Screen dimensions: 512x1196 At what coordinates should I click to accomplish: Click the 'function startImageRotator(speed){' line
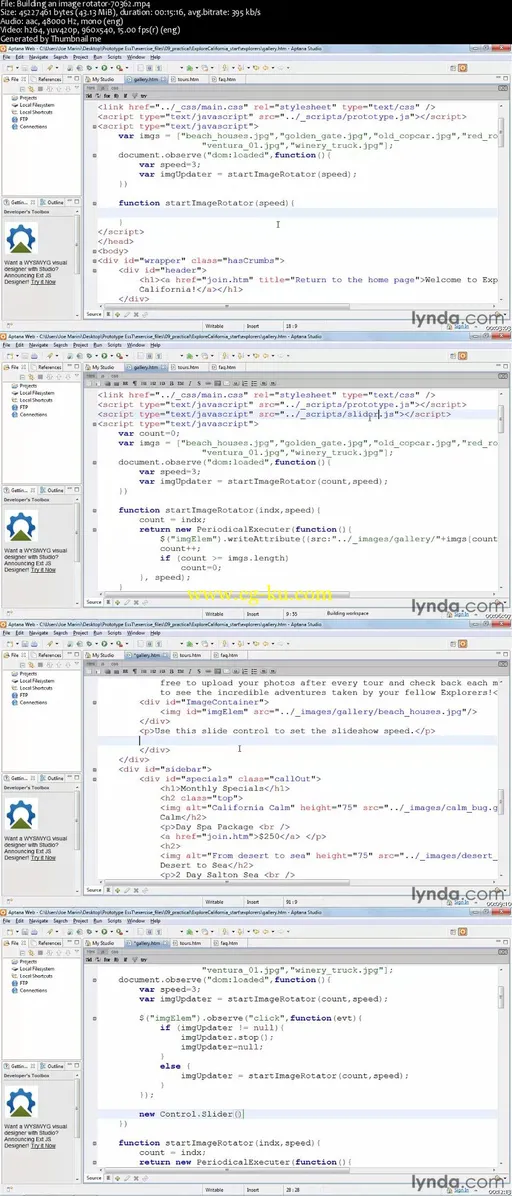[206, 203]
